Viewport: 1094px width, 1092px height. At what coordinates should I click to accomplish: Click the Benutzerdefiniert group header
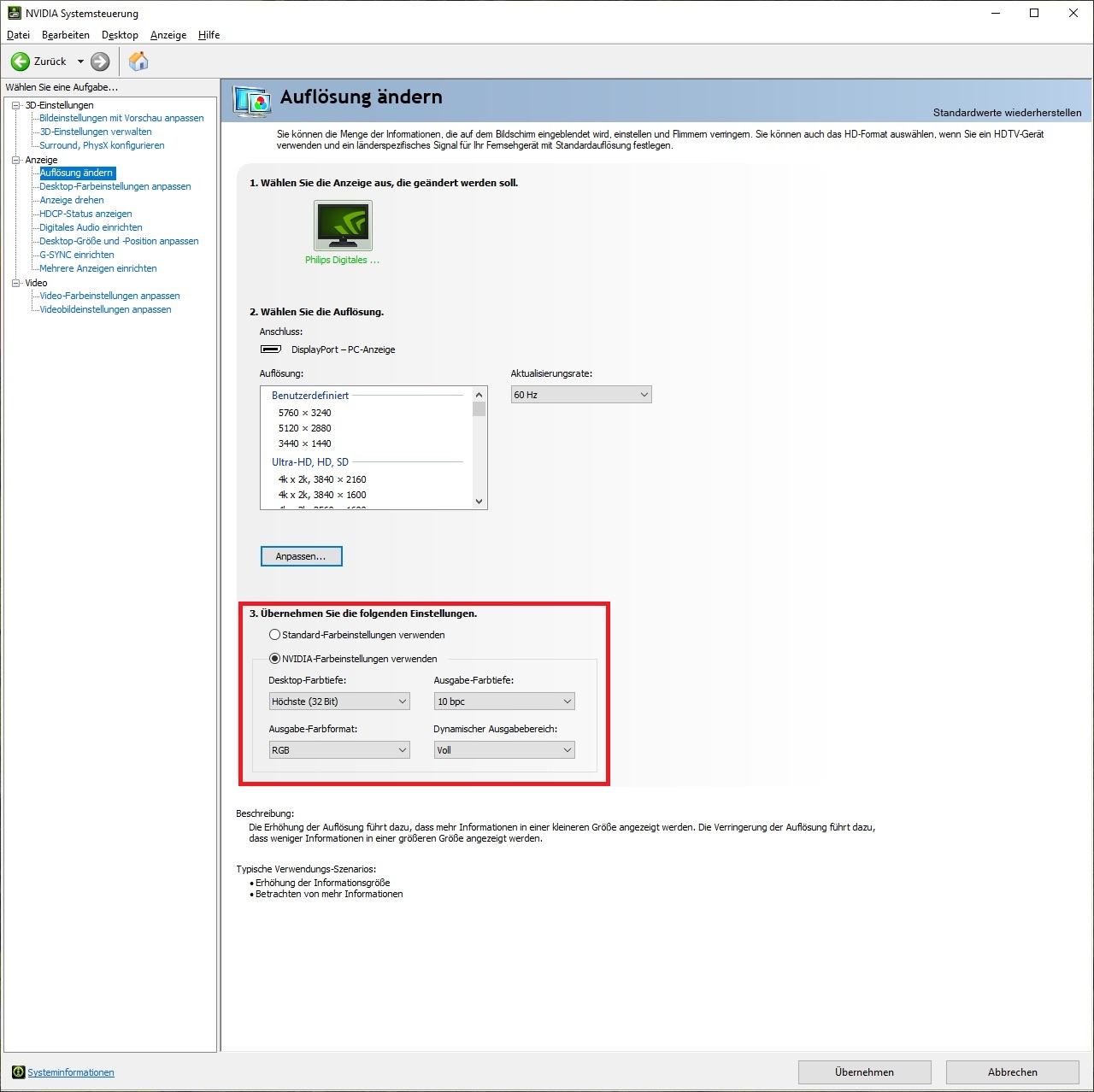[x=310, y=396]
